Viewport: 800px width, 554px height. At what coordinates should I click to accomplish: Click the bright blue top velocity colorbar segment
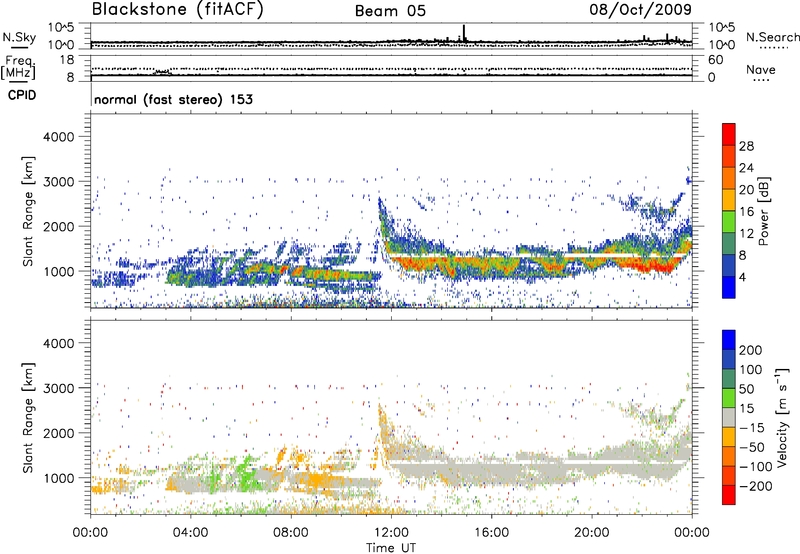[x=729, y=340]
